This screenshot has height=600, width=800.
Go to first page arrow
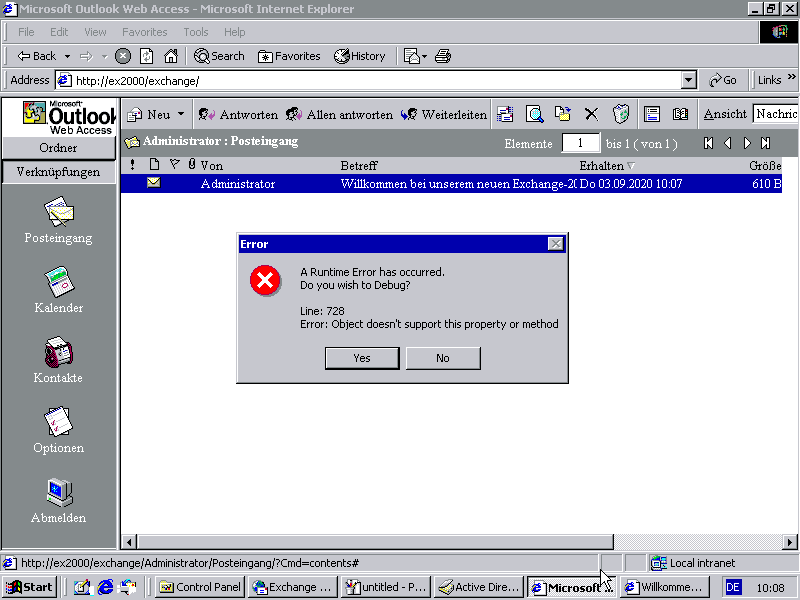coord(708,143)
